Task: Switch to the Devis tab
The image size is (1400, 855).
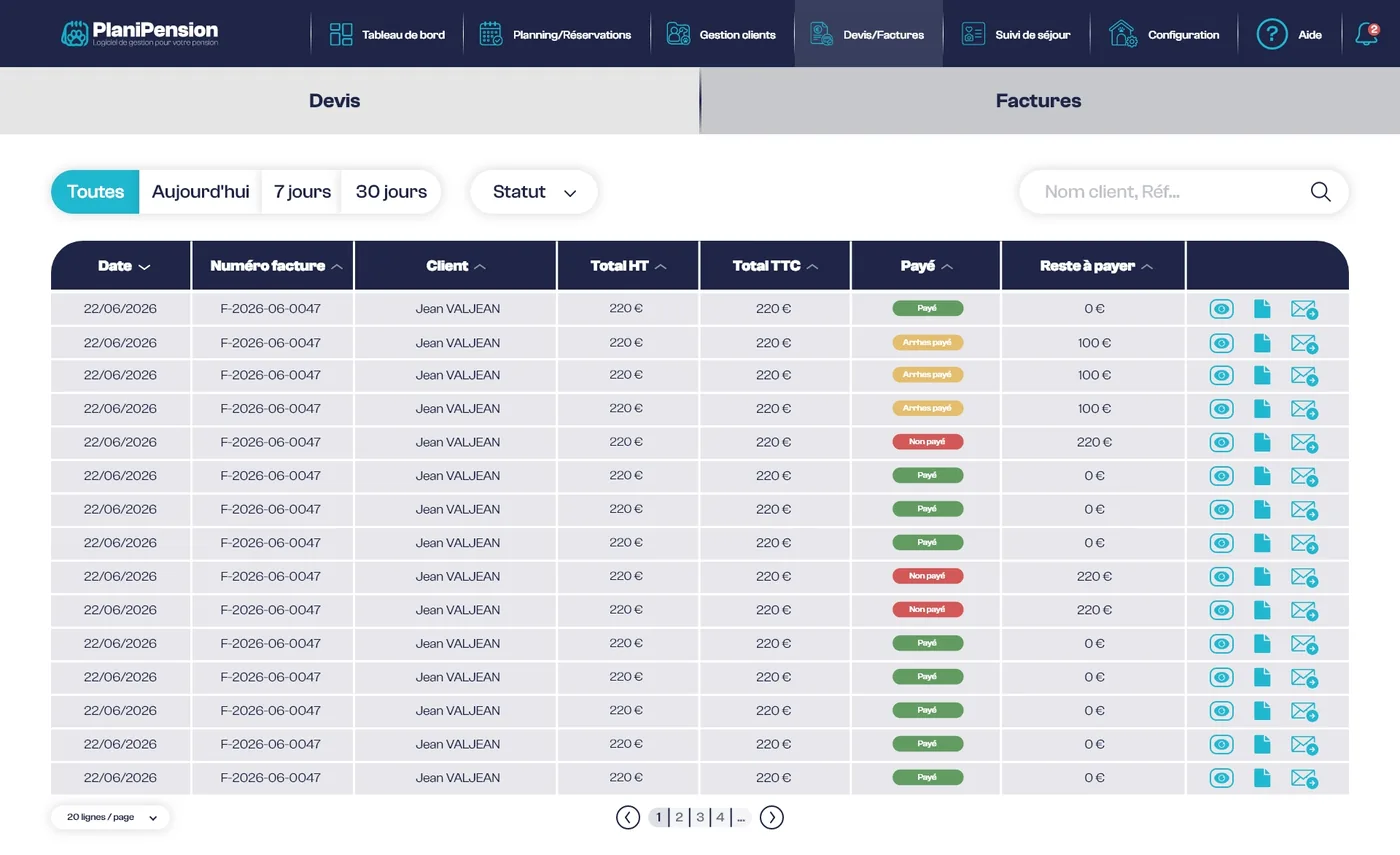Action: pyautogui.click(x=349, y=101)
